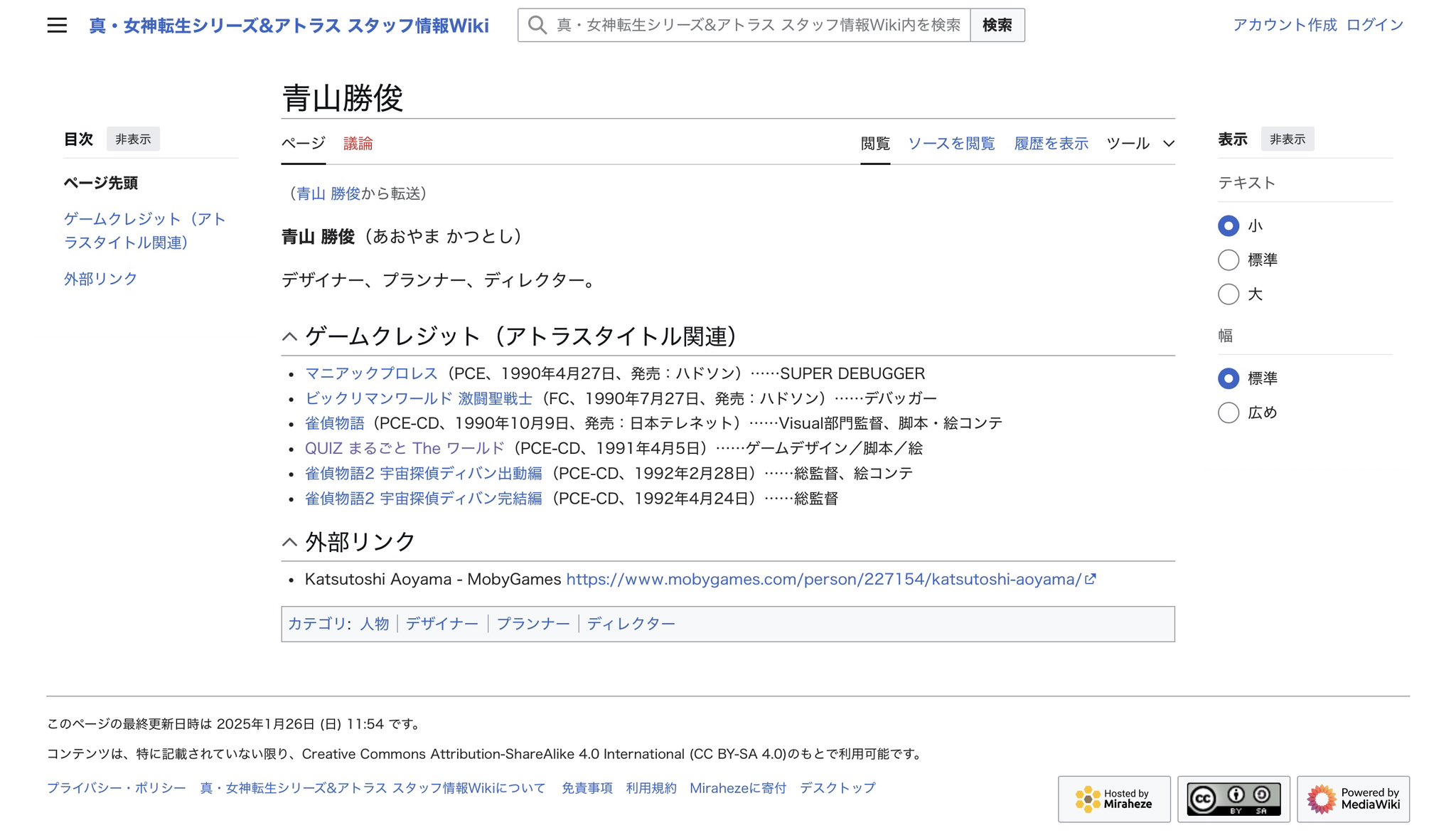
Task: Click the Powered by MediaWiki badge
Action: pyautogui.click(x=1353, y=799)
